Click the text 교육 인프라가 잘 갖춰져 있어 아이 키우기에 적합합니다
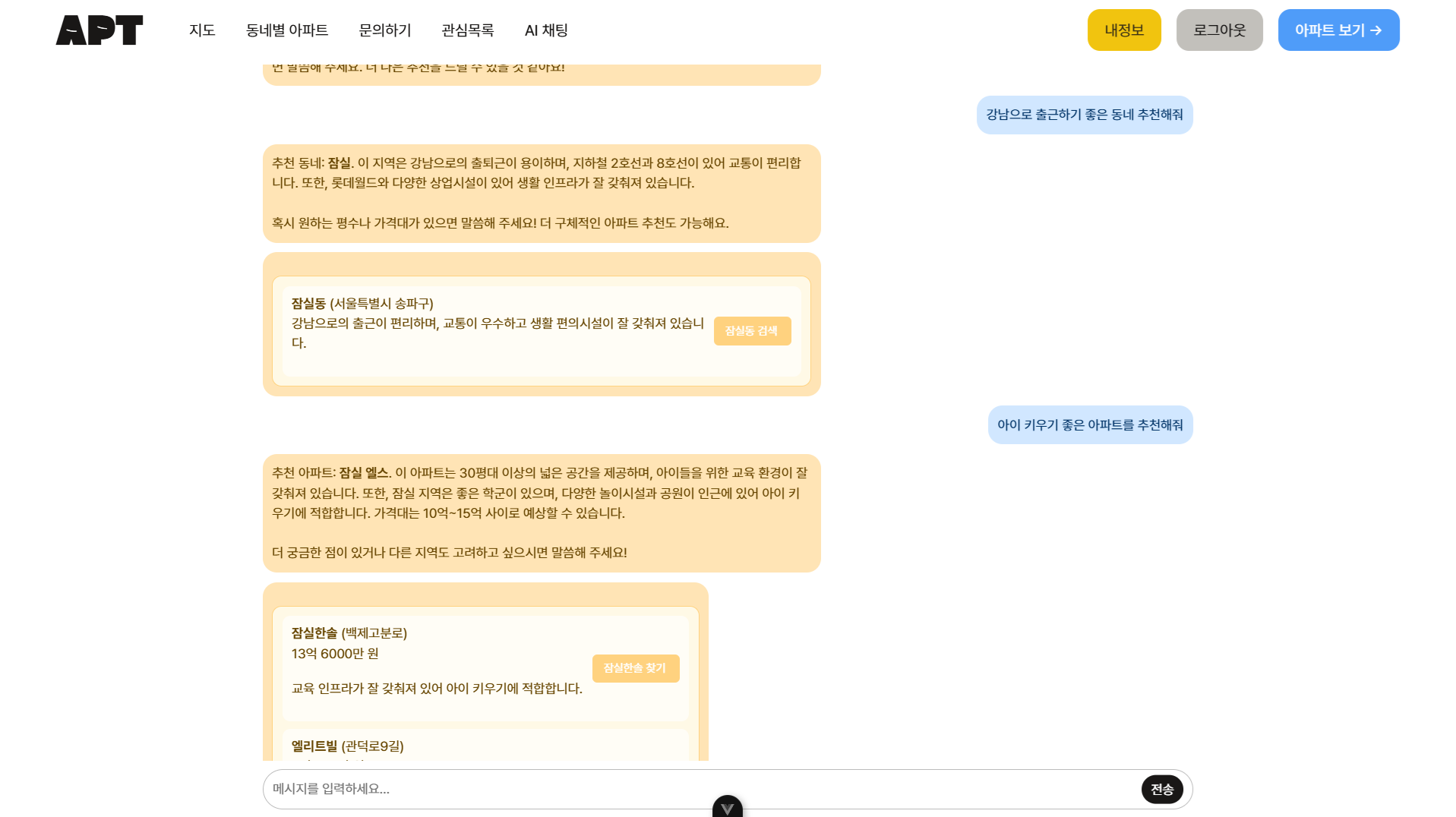 pyautogui.click(x=437, y=689)
